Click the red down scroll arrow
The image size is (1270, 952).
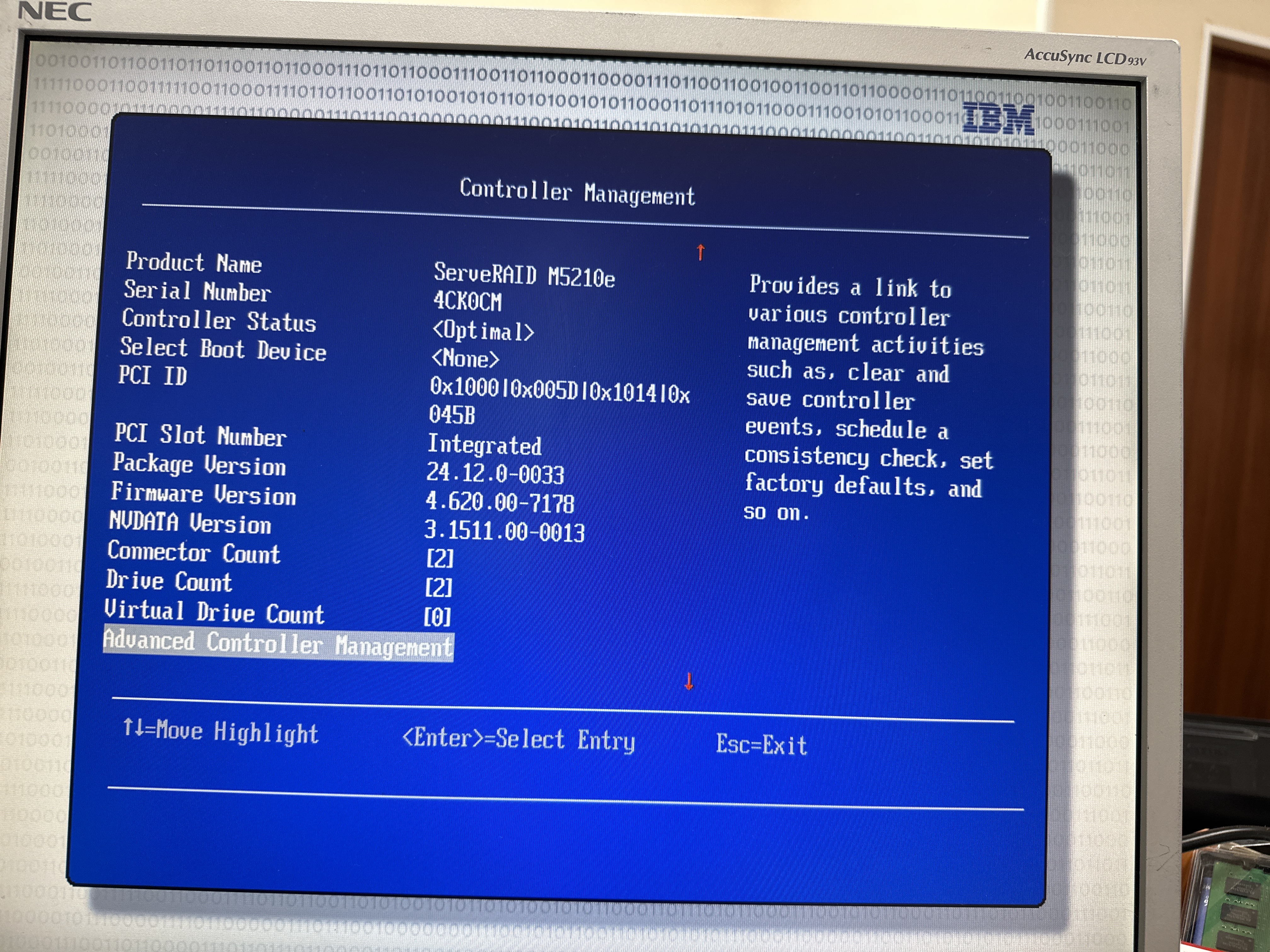[x=689, y=681]
